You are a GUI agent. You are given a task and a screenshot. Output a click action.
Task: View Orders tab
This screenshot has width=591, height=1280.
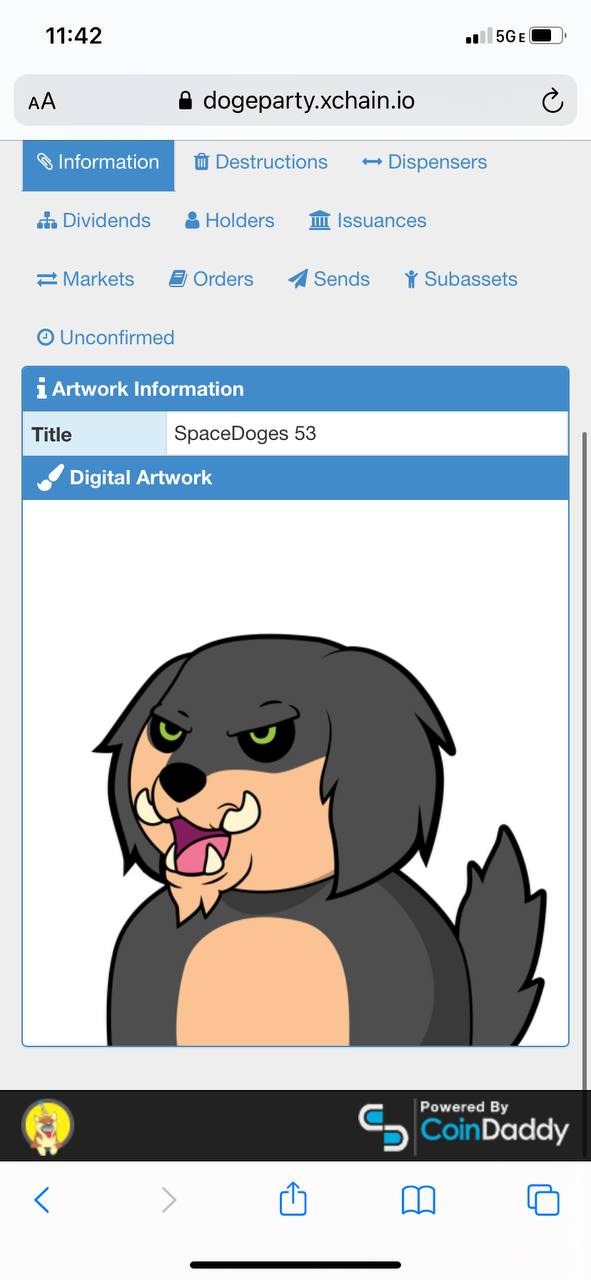pos(211,279)
